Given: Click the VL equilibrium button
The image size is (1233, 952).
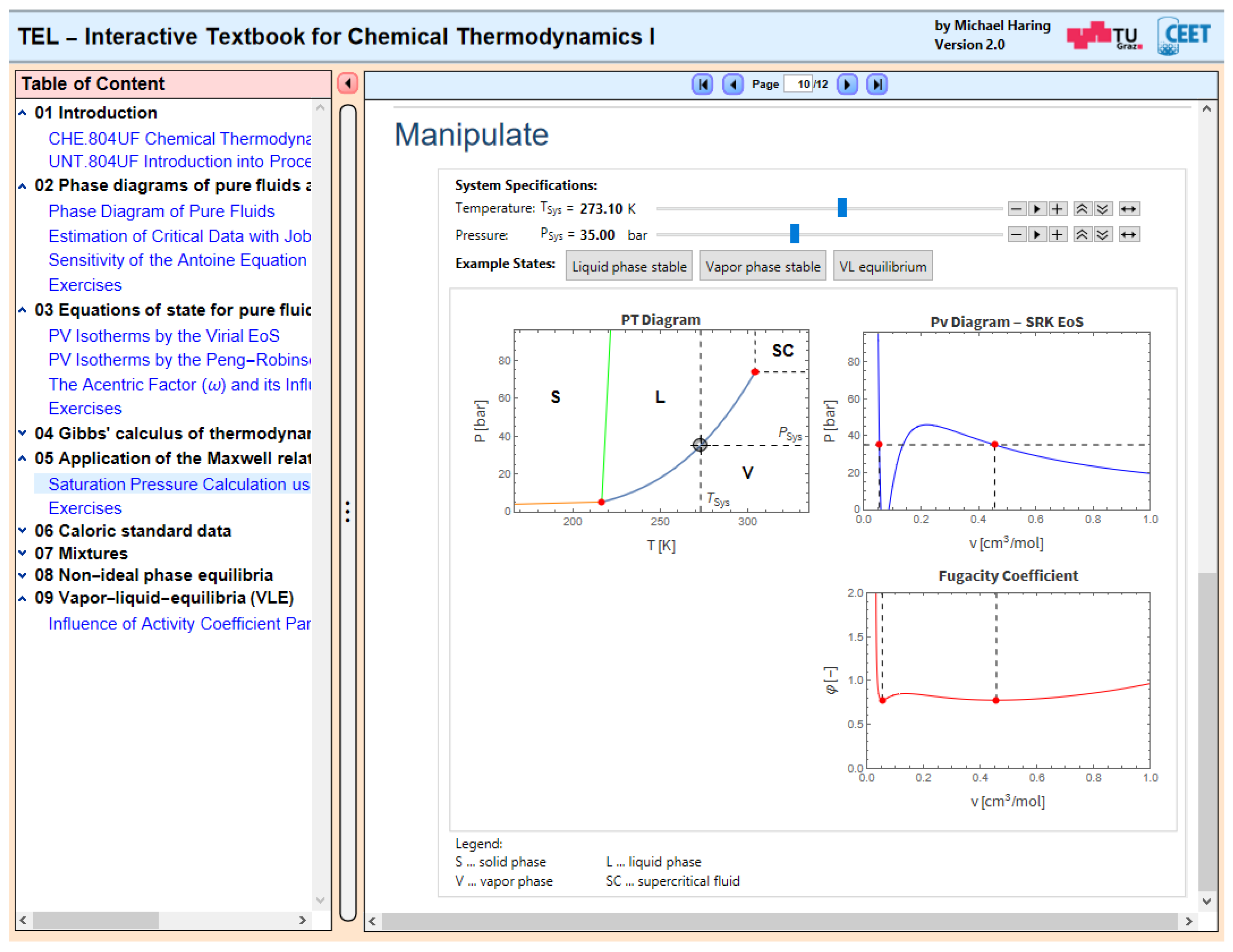Looking at the screenshot, I should coord(883,266).
